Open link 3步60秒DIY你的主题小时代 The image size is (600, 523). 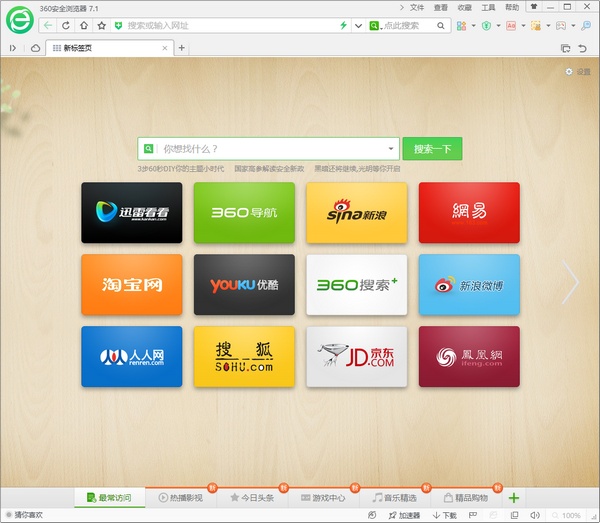point(181,169)
